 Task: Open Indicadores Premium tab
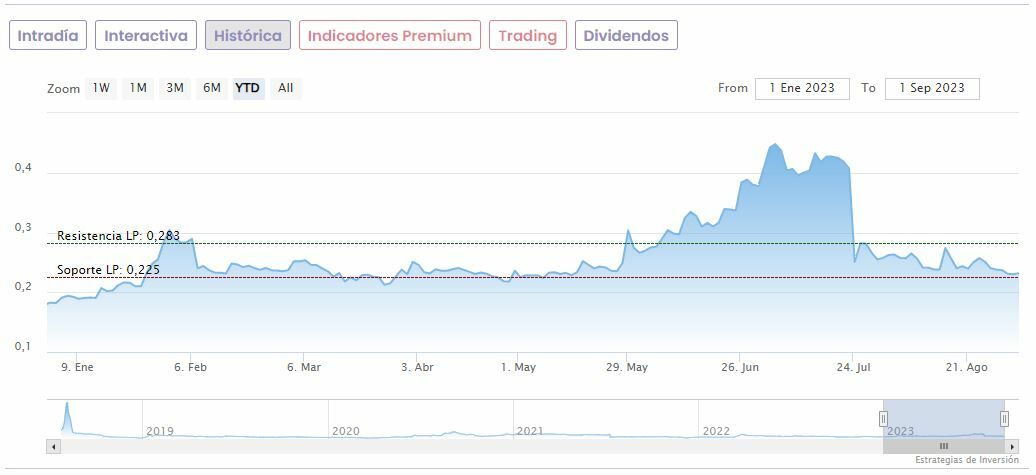click(389, 36)
